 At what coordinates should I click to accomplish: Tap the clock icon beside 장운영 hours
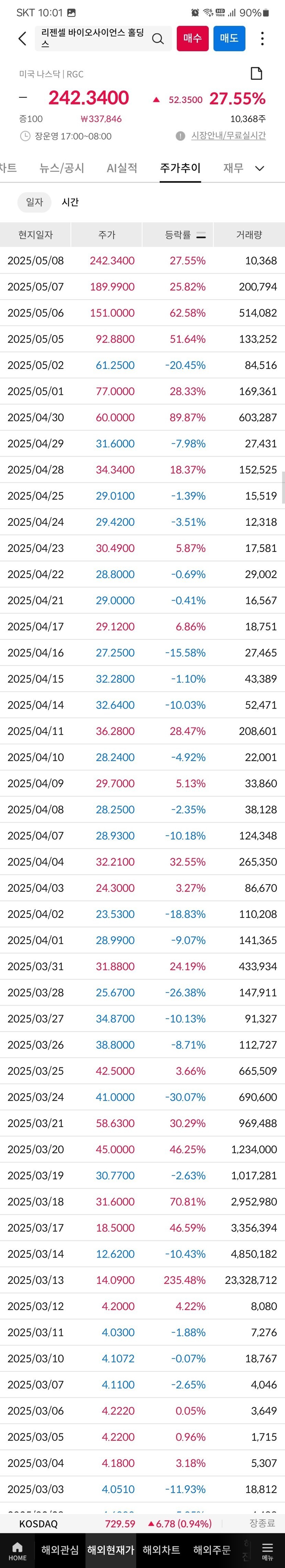click(x=25, y=136)
